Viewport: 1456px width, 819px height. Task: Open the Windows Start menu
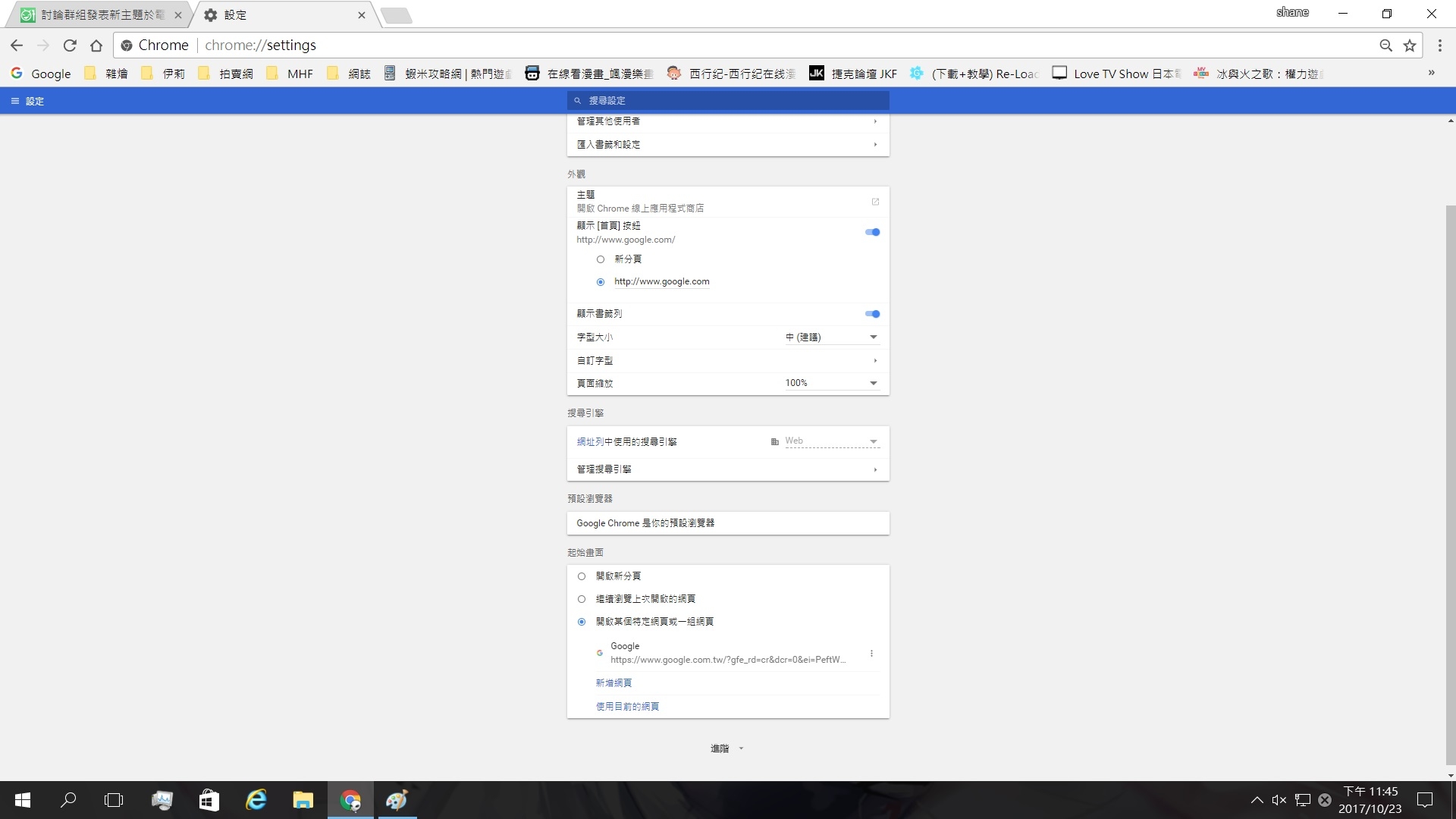(x=23, y=800)
